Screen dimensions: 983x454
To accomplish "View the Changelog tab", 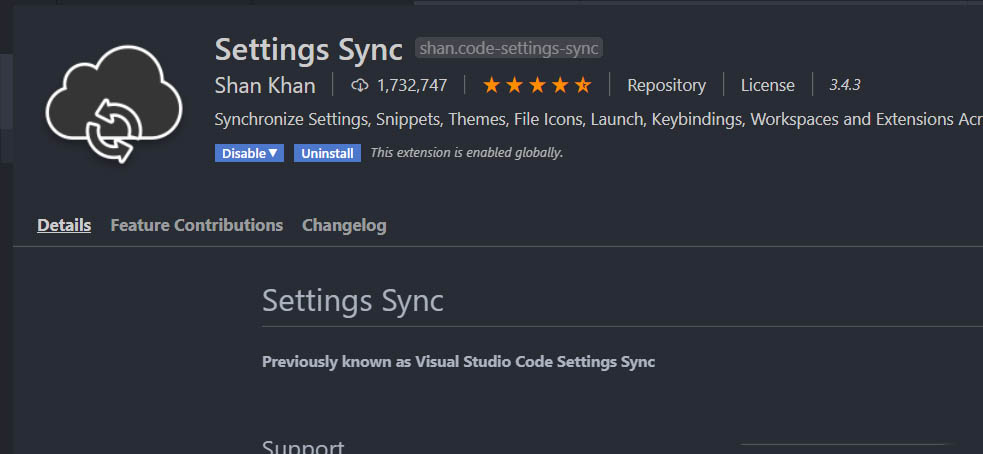I will click(344, 225).
